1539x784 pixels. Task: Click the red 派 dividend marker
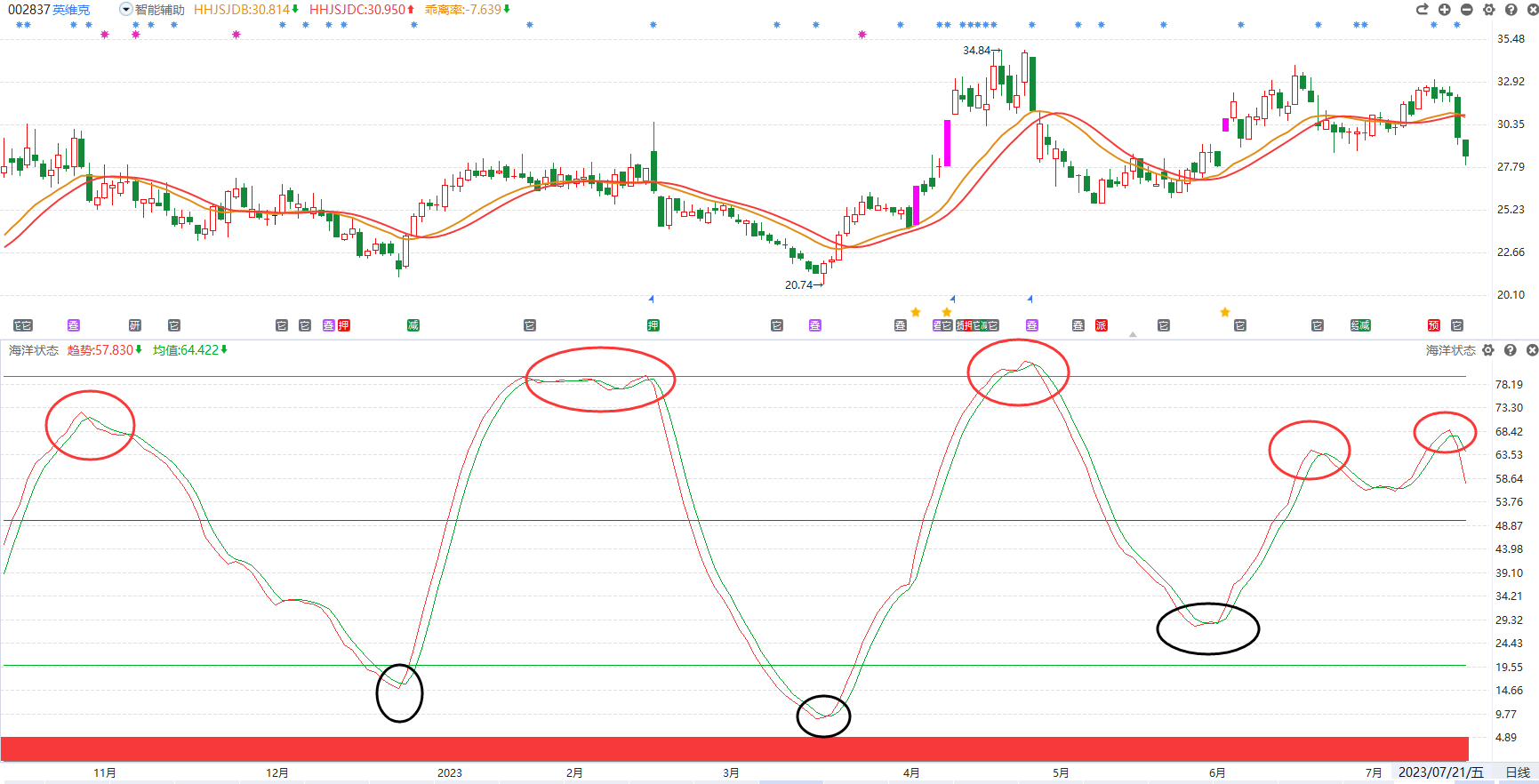[x=1101, y=325]
